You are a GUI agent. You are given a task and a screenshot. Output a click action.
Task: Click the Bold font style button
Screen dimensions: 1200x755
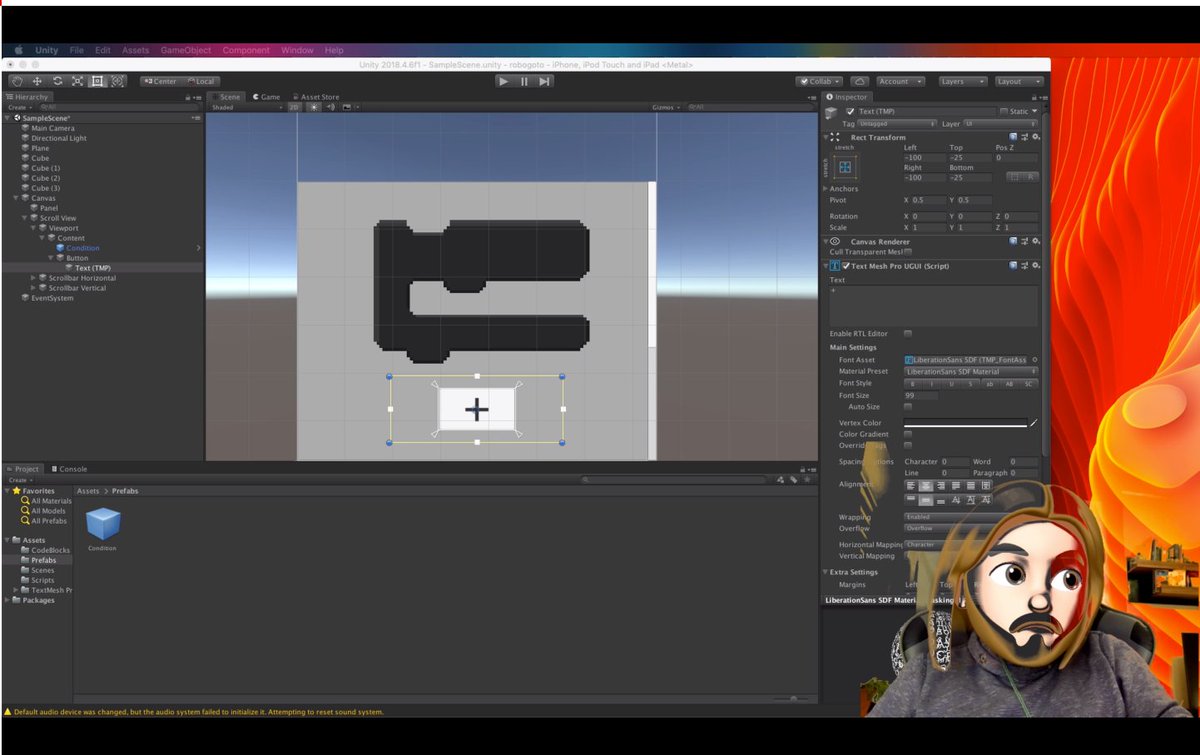911,384
